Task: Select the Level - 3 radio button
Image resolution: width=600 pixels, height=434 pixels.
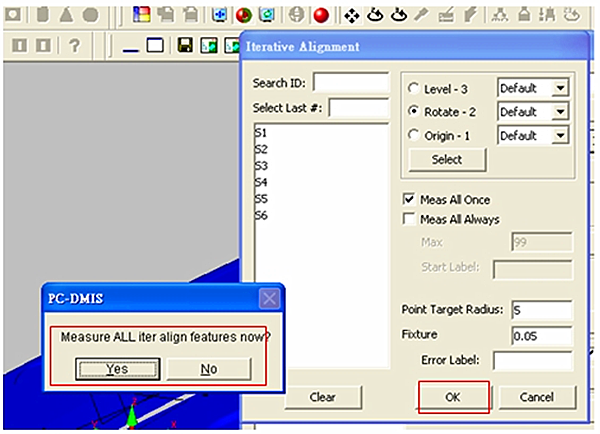Action: (413, 88)
